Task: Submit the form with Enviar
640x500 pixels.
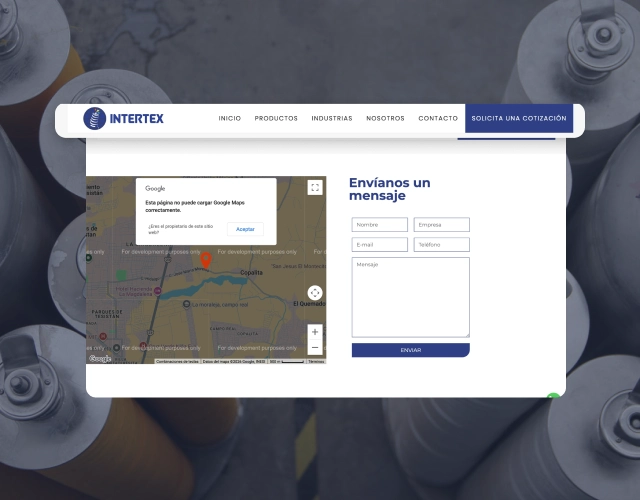Action: tap(411, 350)
